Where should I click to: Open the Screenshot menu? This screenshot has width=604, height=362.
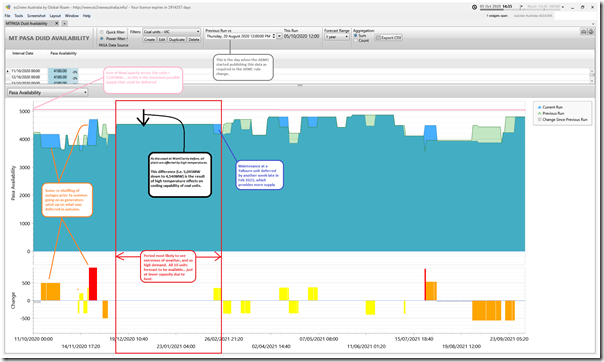coord(36,16)
